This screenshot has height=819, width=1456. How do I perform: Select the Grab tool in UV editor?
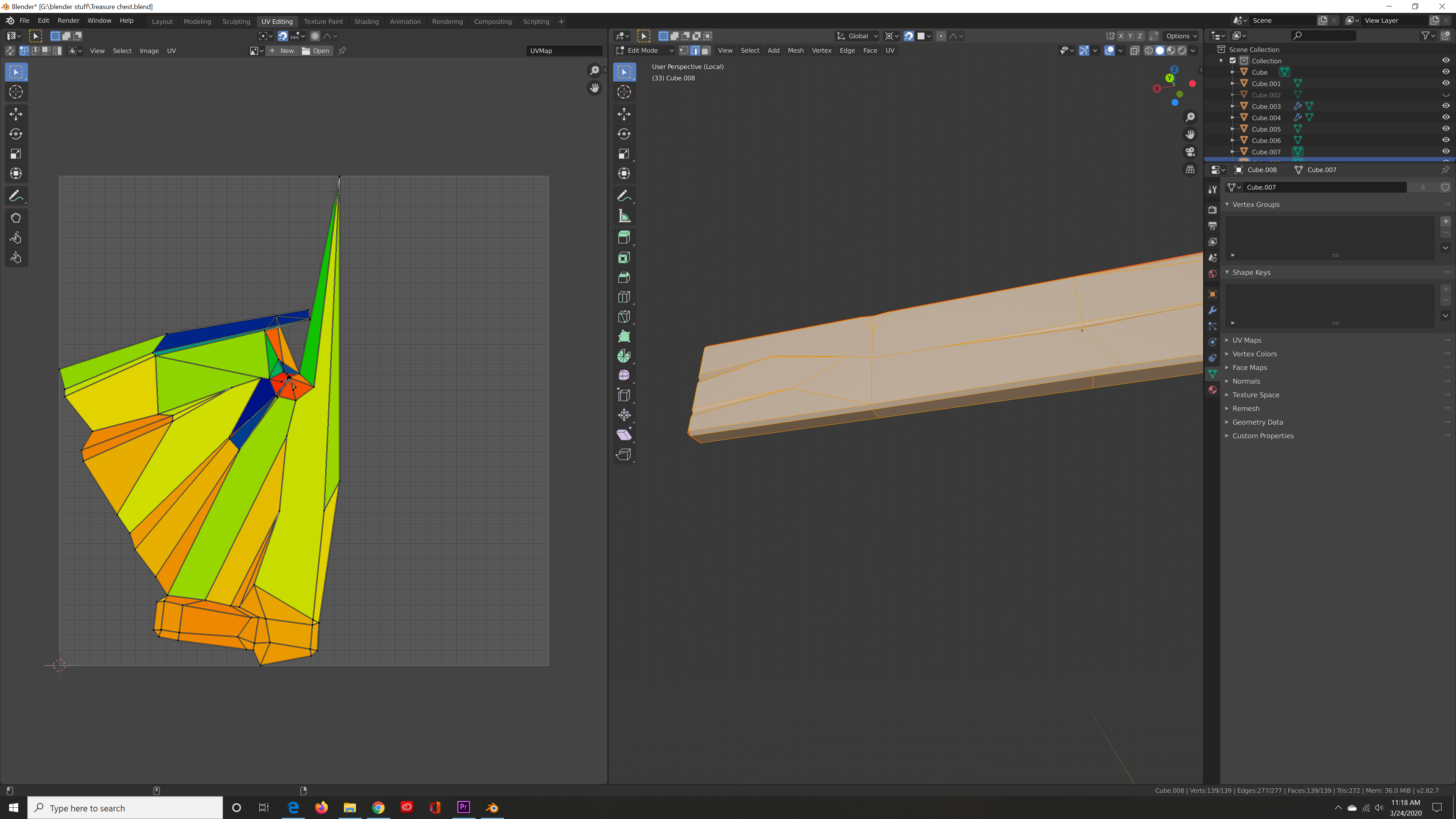click(x=16, y=218)
